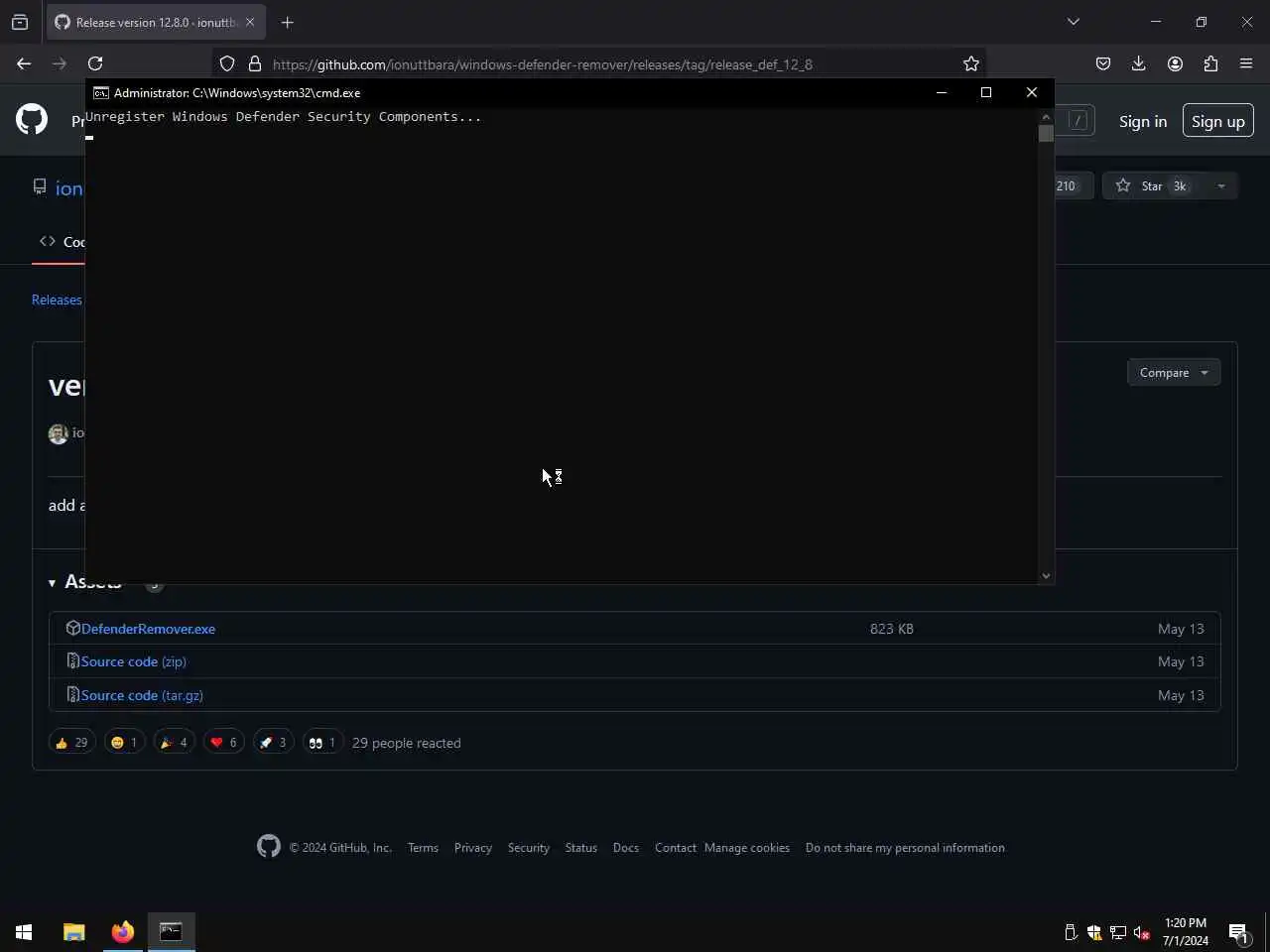Viewport: 1270px width, 952px height.
Task: Click the footer GitHub octocat logo
Action: click(269, 846)
